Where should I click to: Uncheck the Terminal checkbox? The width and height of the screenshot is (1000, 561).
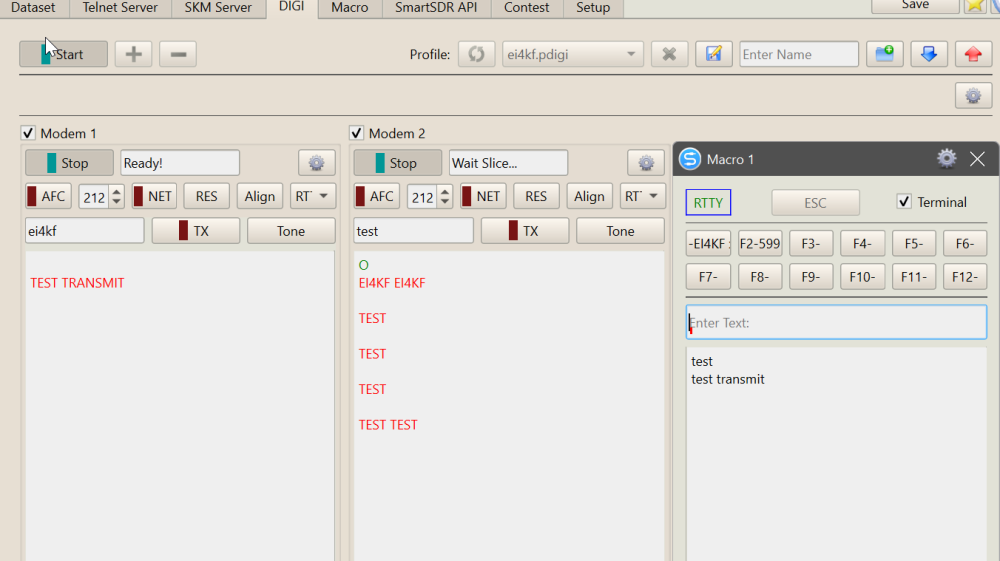[x=904, y=202]
